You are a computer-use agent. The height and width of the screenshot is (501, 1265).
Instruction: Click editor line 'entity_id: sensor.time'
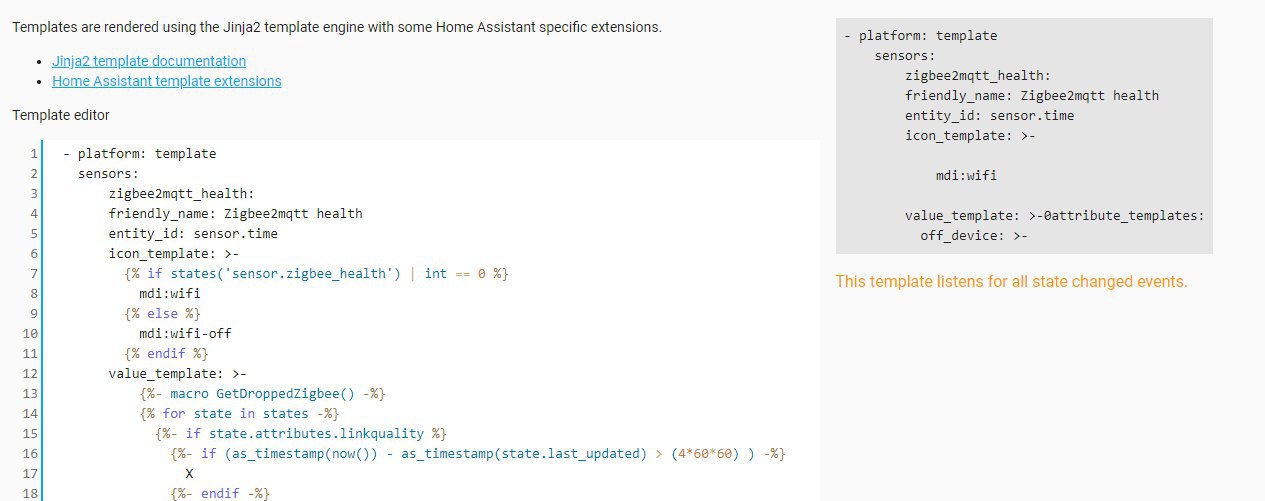193,234
